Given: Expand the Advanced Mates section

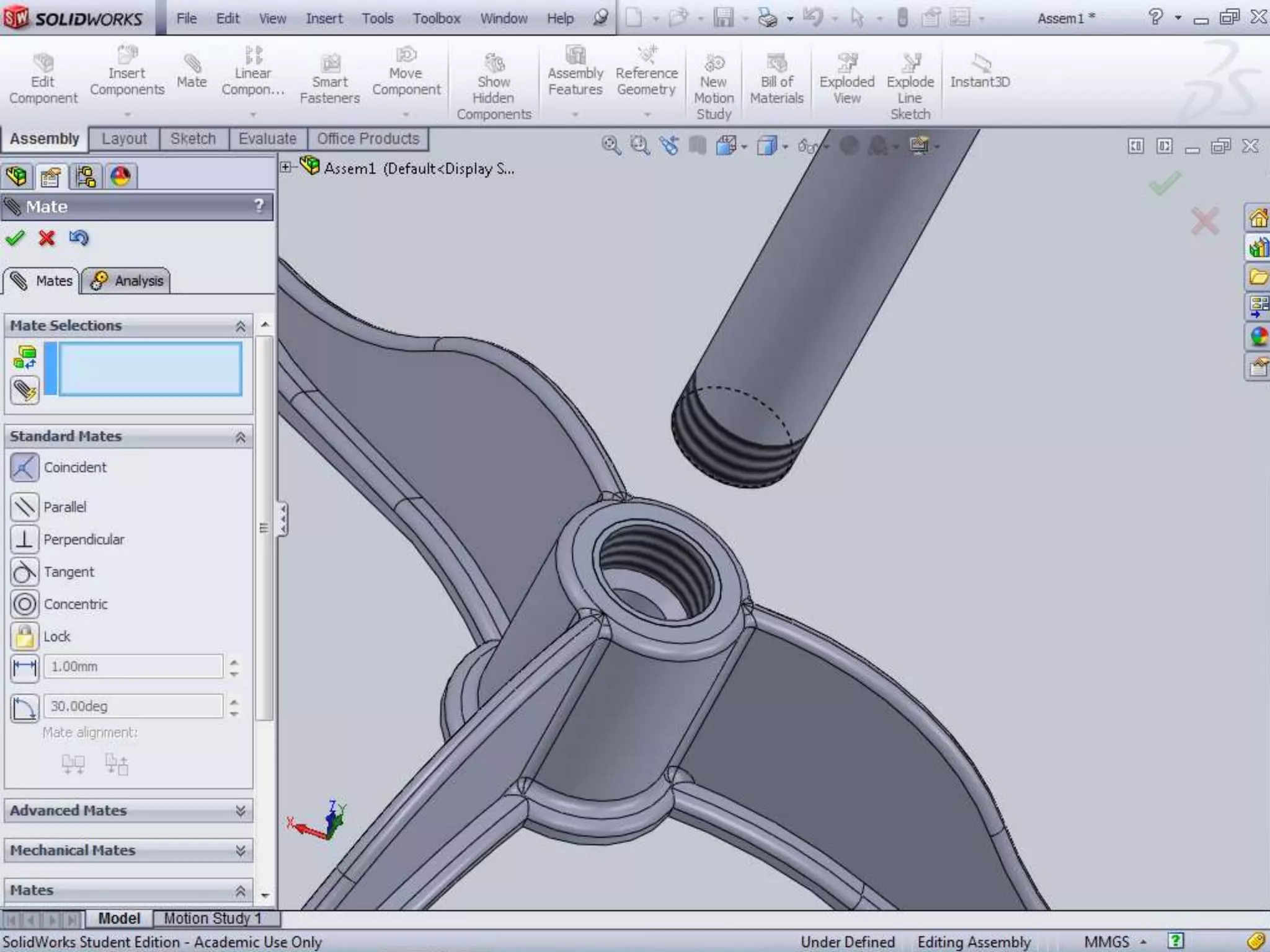Looking at the screenshot, I should coord(240,811).
